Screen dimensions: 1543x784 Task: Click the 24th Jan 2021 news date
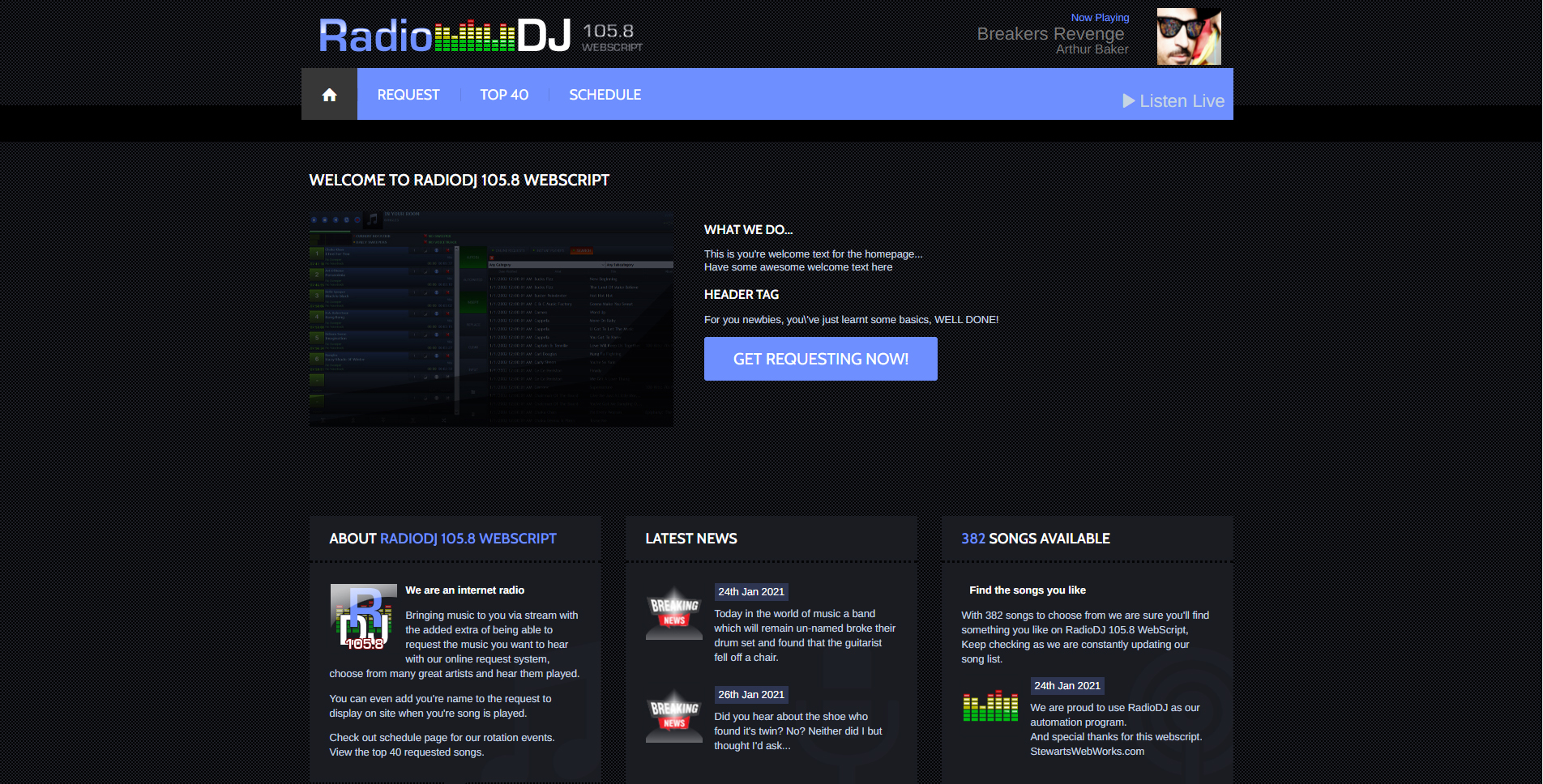click(750, 592)
